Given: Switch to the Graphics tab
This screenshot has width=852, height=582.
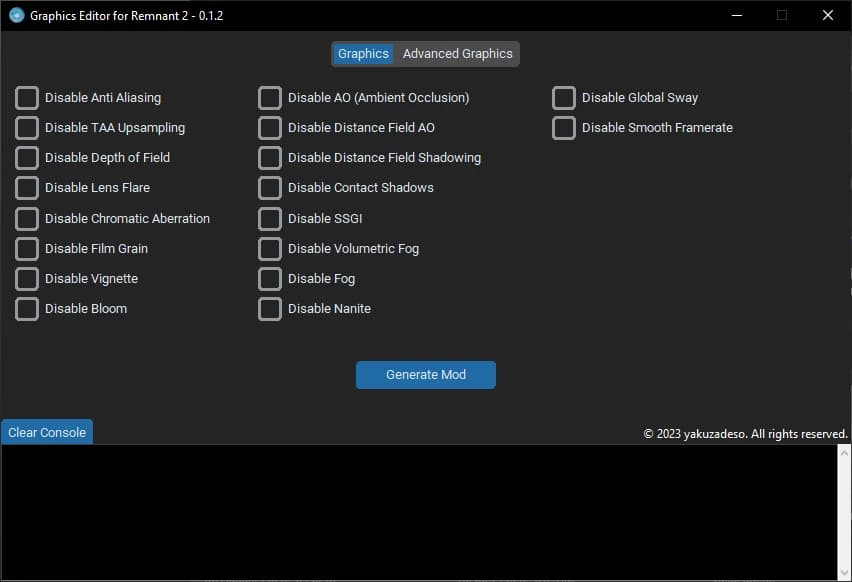Looking at the screenshot, I should pyautogui.click(x=363, y=54).
